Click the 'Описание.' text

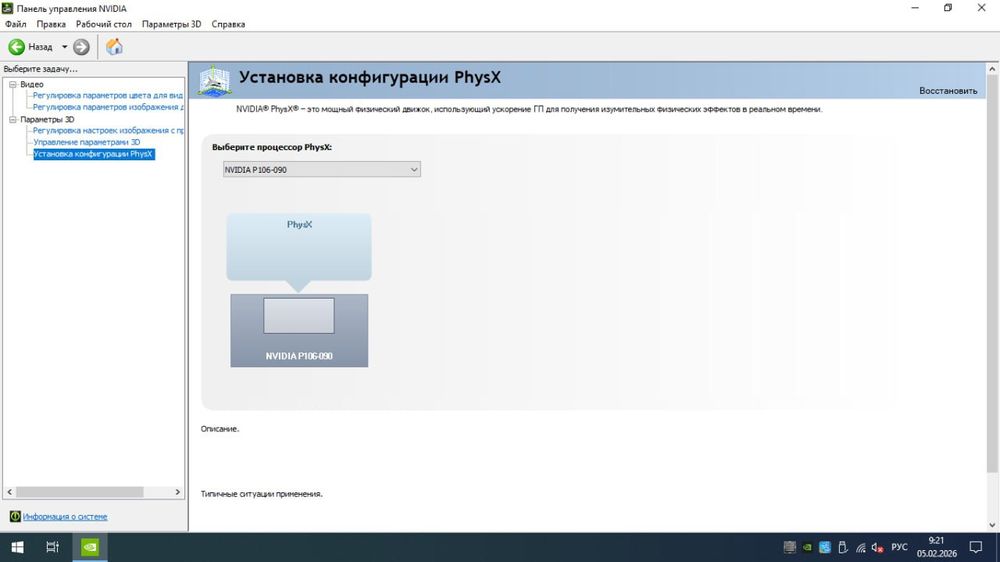[x=220, y=429]
